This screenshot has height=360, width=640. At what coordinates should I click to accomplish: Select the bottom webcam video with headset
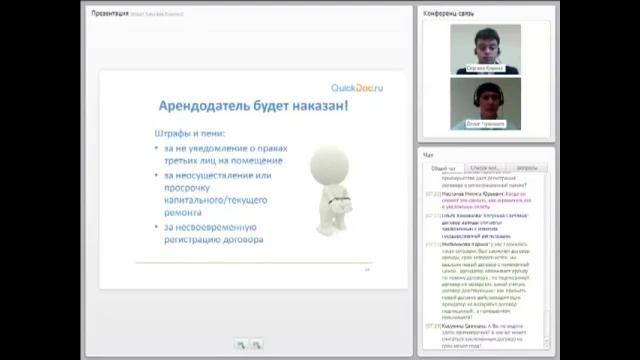point(485,104)
